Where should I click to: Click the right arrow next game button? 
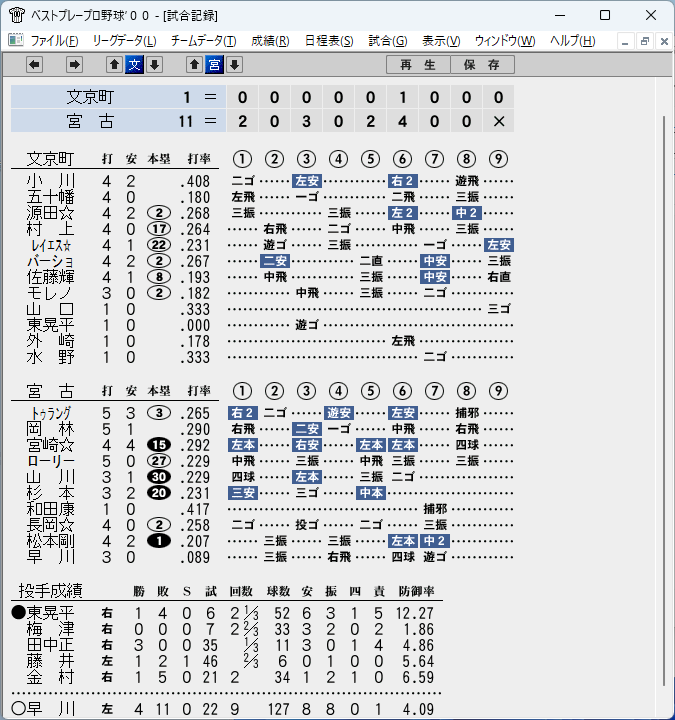(x=74, y=65)
